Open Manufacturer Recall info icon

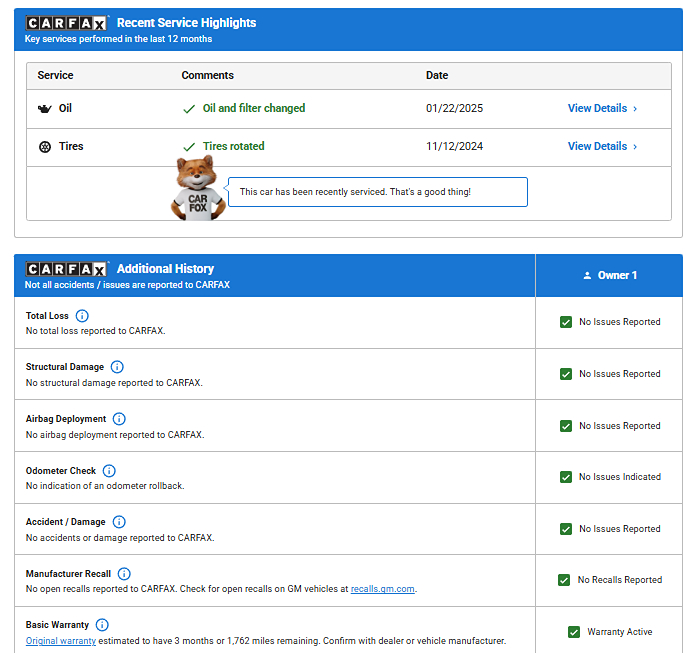point(124,574)
